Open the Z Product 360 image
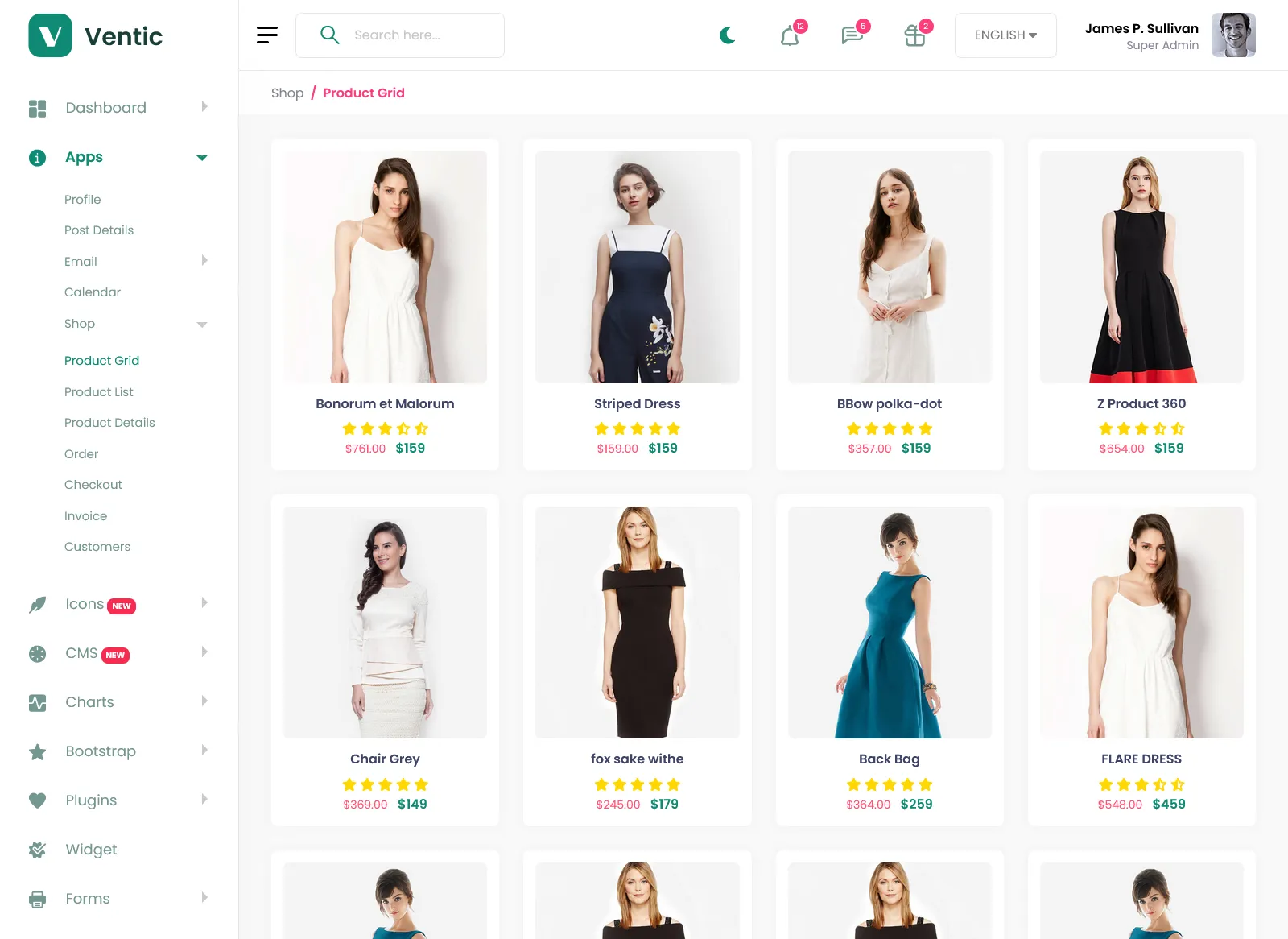The width and height of the screenshot is (1288, 939). tap(1141, 267)
